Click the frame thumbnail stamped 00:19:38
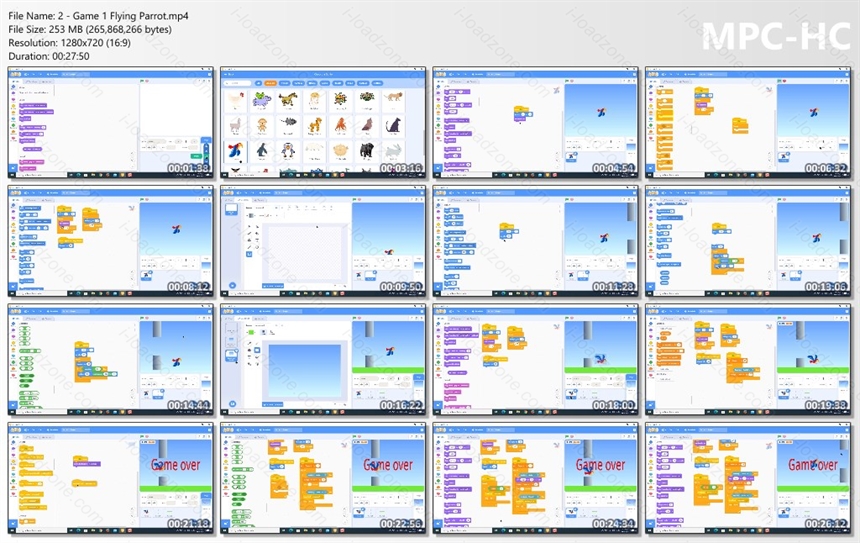The width and height of the screenshot is (860, 543). 748,360
